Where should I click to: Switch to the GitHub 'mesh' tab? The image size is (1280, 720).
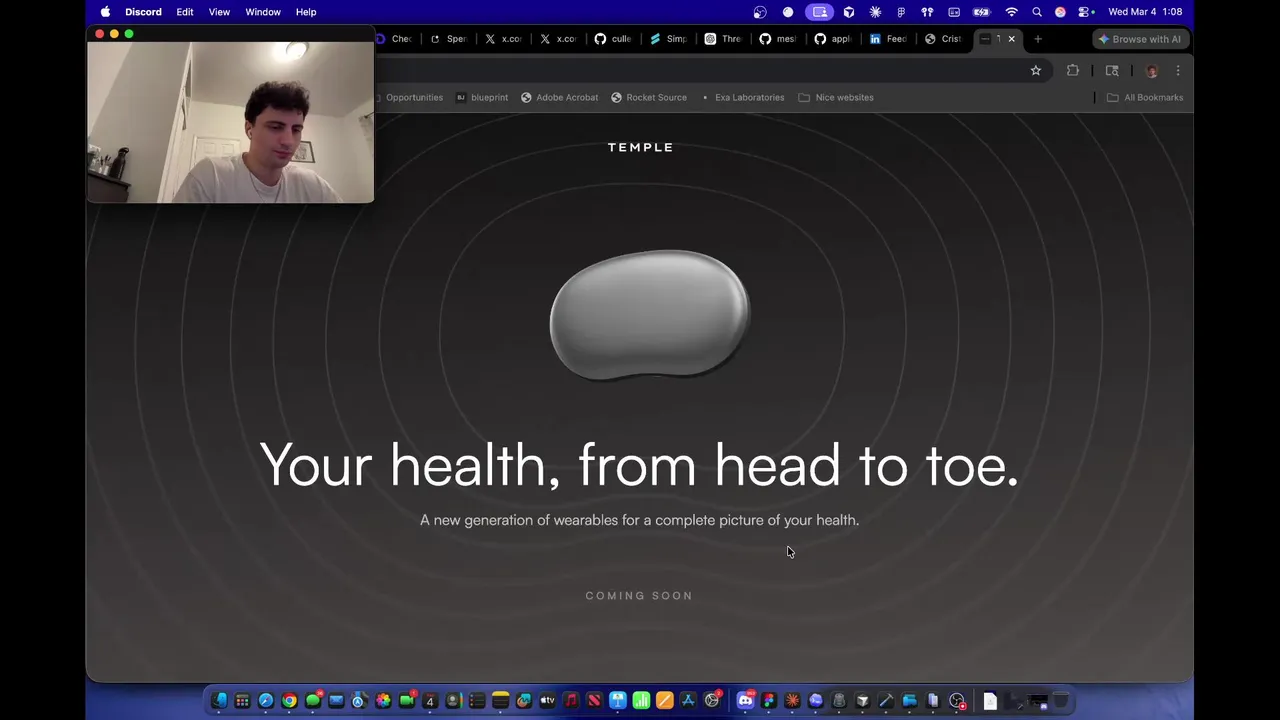[x=777, y=39]
